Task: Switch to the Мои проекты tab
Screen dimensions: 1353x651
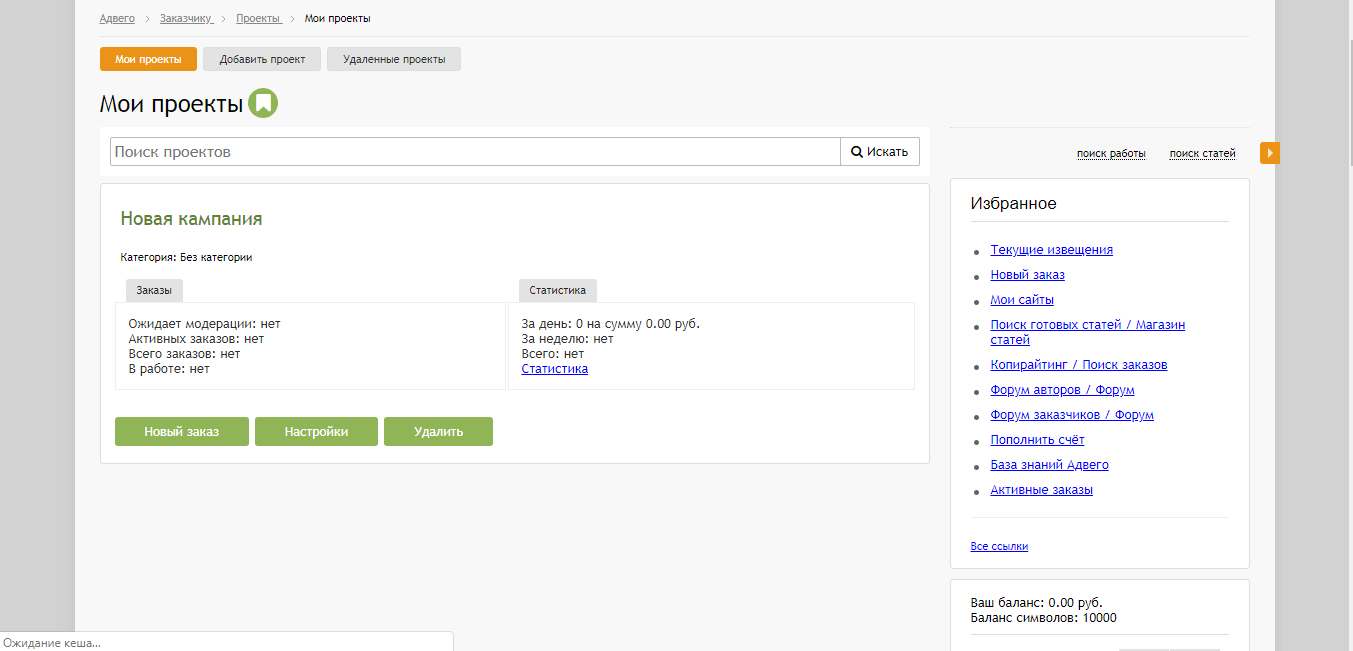Action: click(x=148, y=59)
